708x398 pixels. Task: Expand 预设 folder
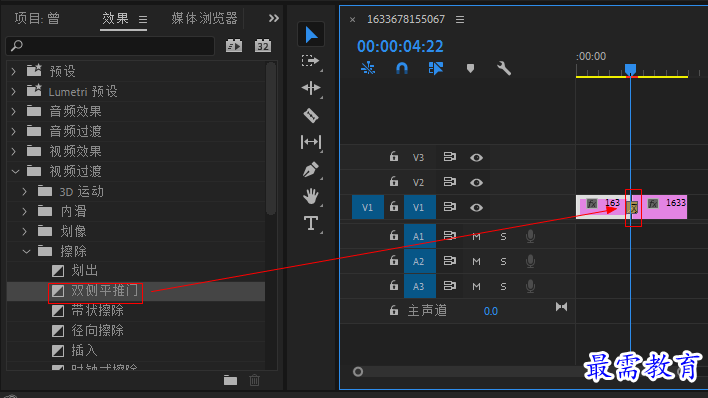click(x=14, y=71)
